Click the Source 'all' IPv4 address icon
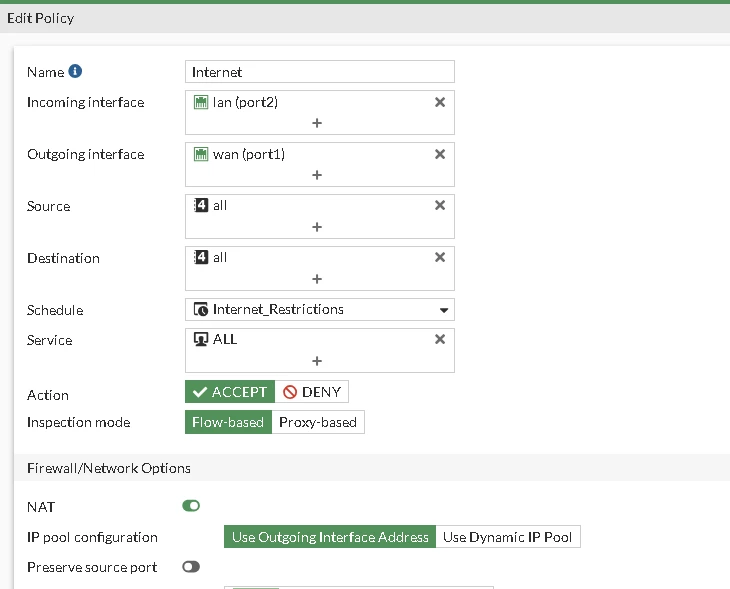 tap(201, 205)
